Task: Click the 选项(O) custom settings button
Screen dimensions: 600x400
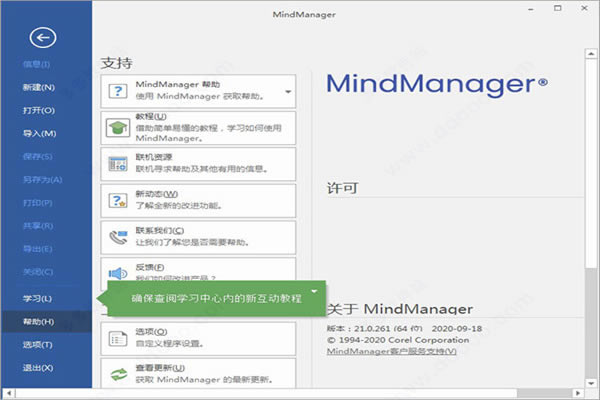Action: [198, 339]
